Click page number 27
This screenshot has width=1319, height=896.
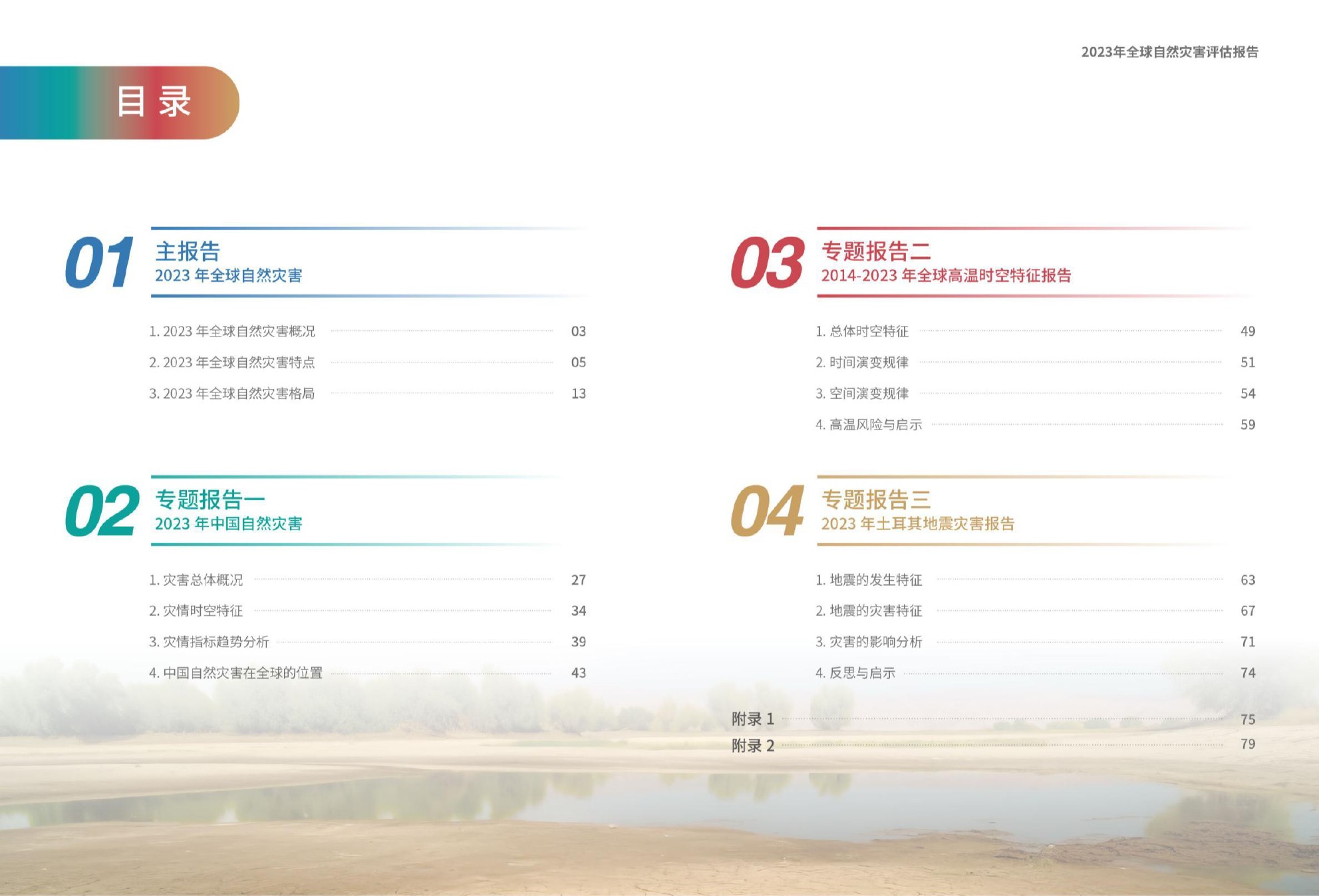(579, 580)
